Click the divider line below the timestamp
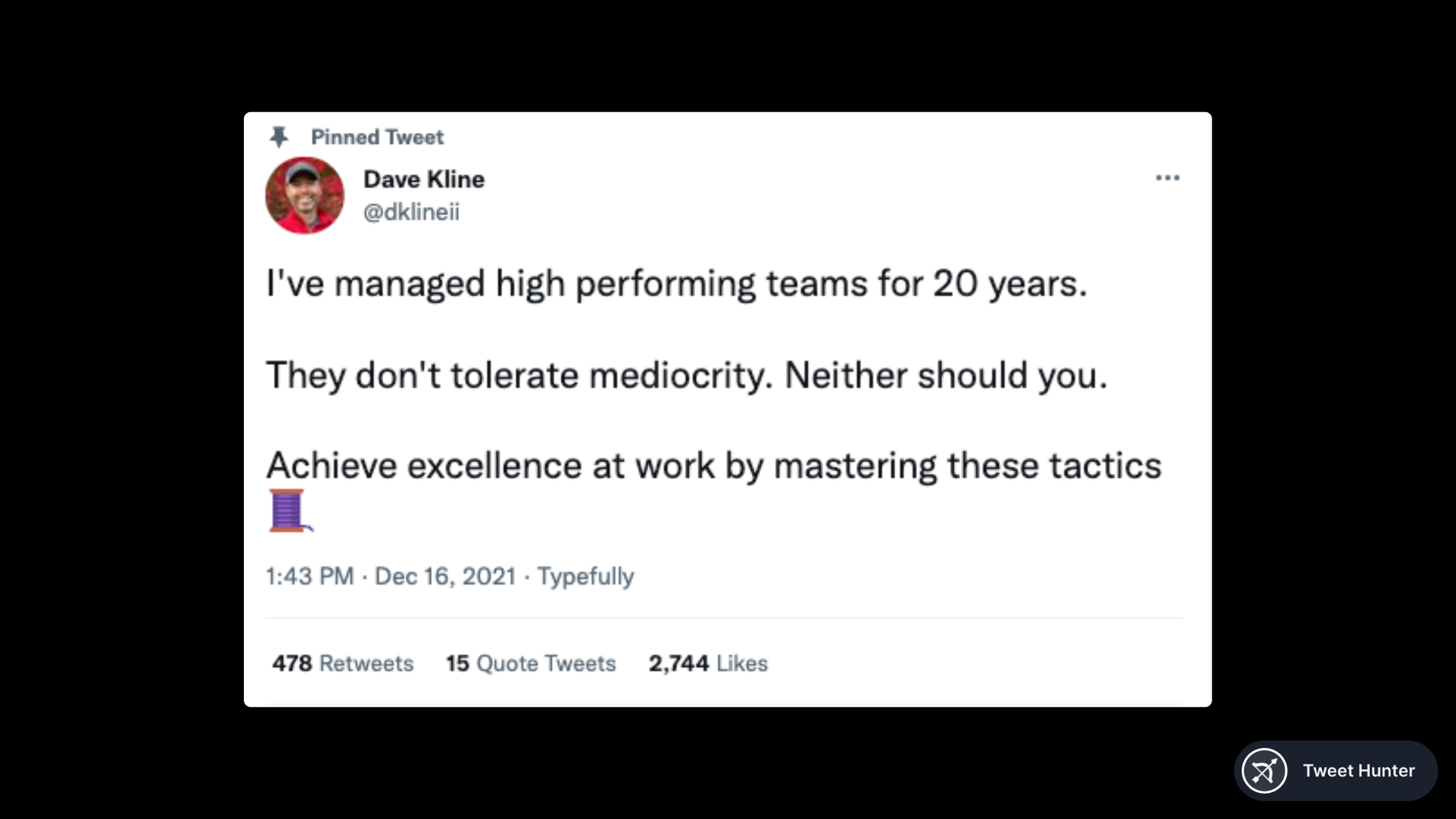Image resolution: width=1456 pixels, height=819 pixels. point(724,618)
